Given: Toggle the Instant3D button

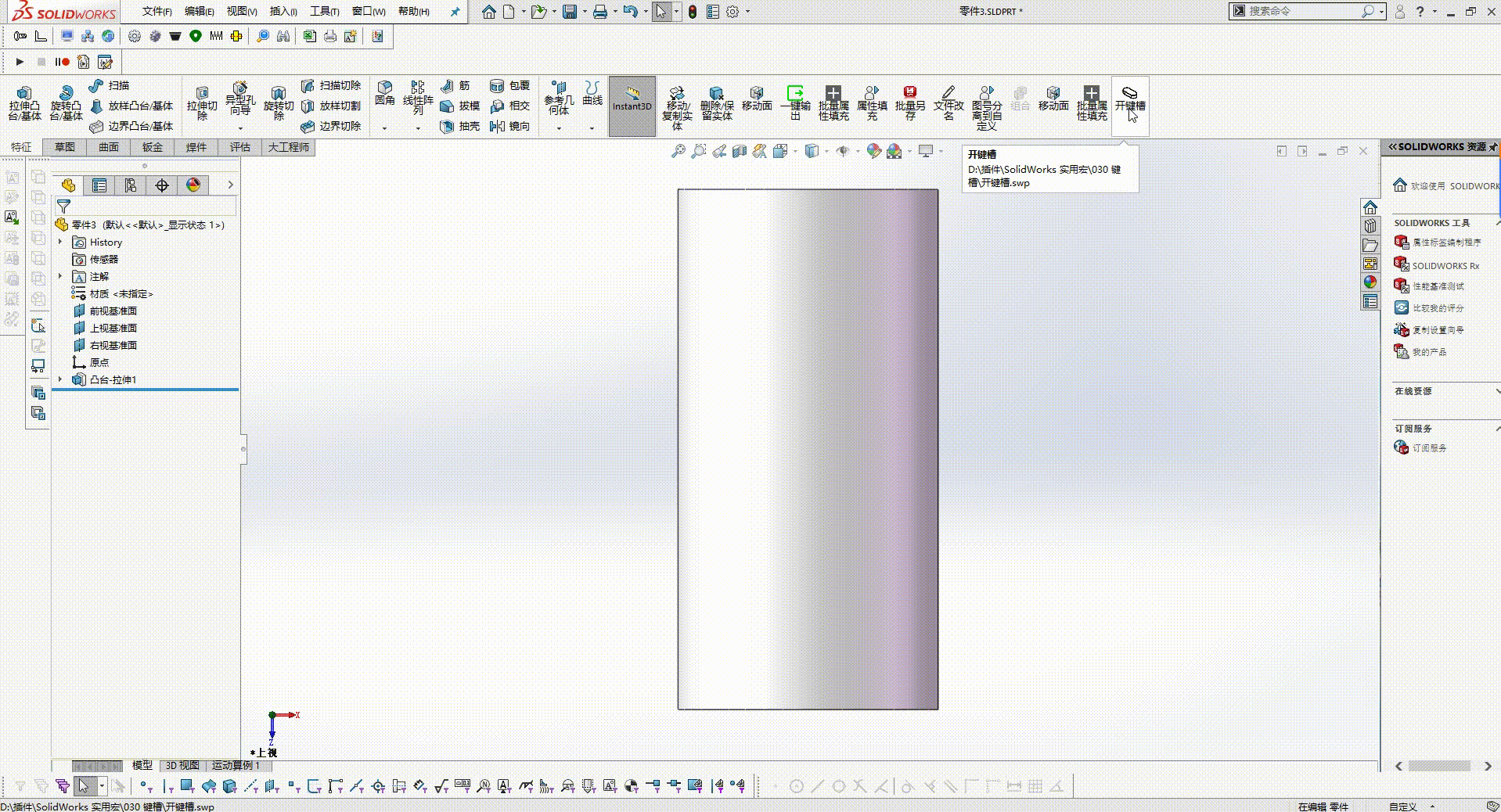Looking at the screenshot, I should click(632, 106).
